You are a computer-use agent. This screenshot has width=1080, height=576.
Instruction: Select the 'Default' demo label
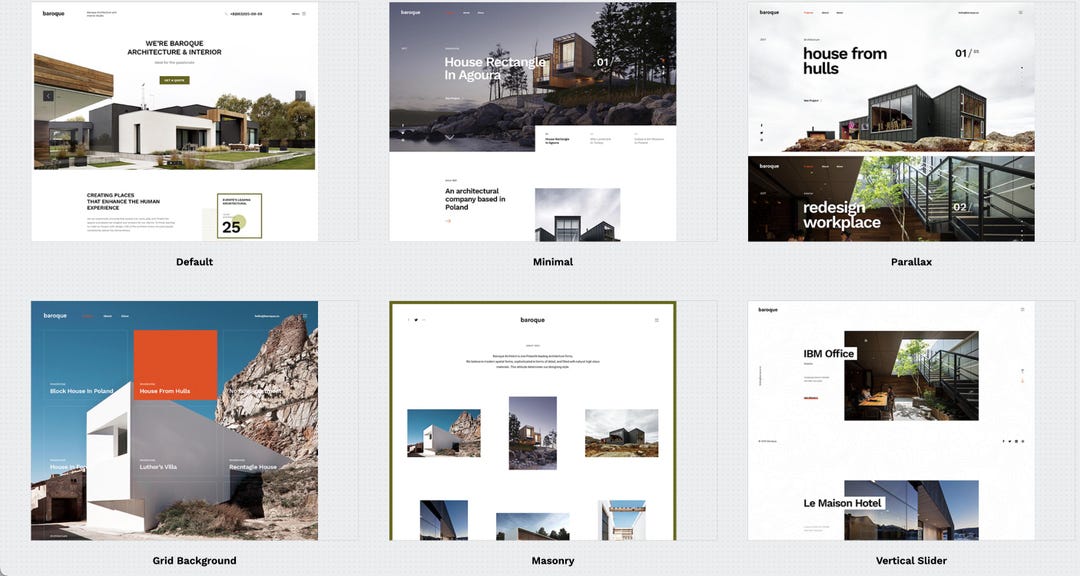(x=194, y=262)
